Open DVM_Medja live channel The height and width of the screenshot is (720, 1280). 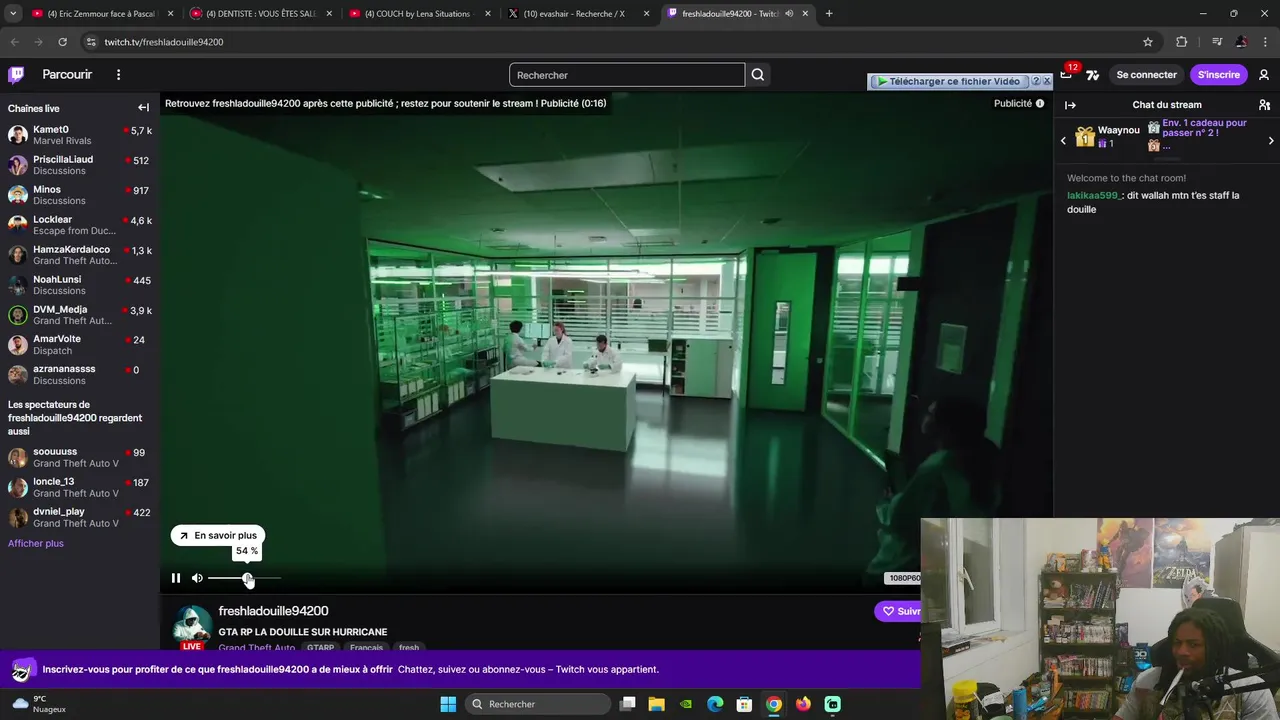pyautogui.click(x=80, y=315)
